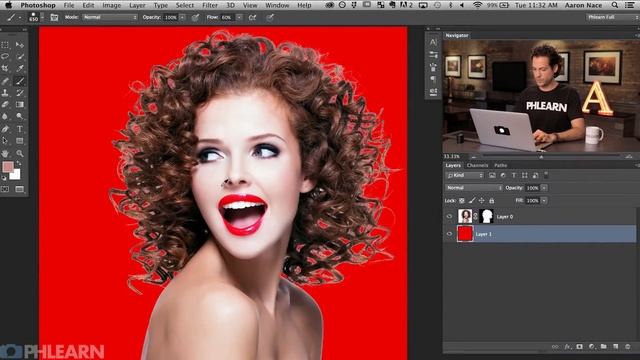Open the Layer menu
Image resolution: width=640 pixels, height=360 pixels.
coord(137,5)
